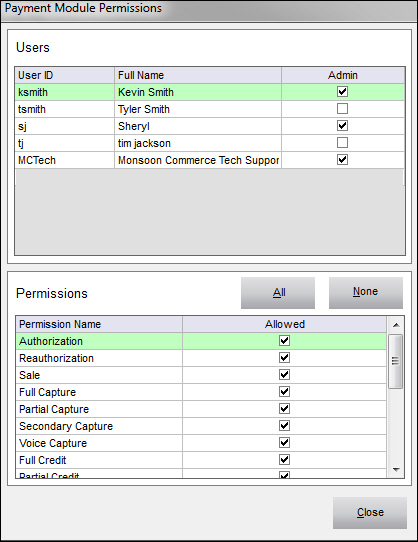Click the All permissions button
The height and width of the screenshot is (542, 418).
click(x=278, y=293)
